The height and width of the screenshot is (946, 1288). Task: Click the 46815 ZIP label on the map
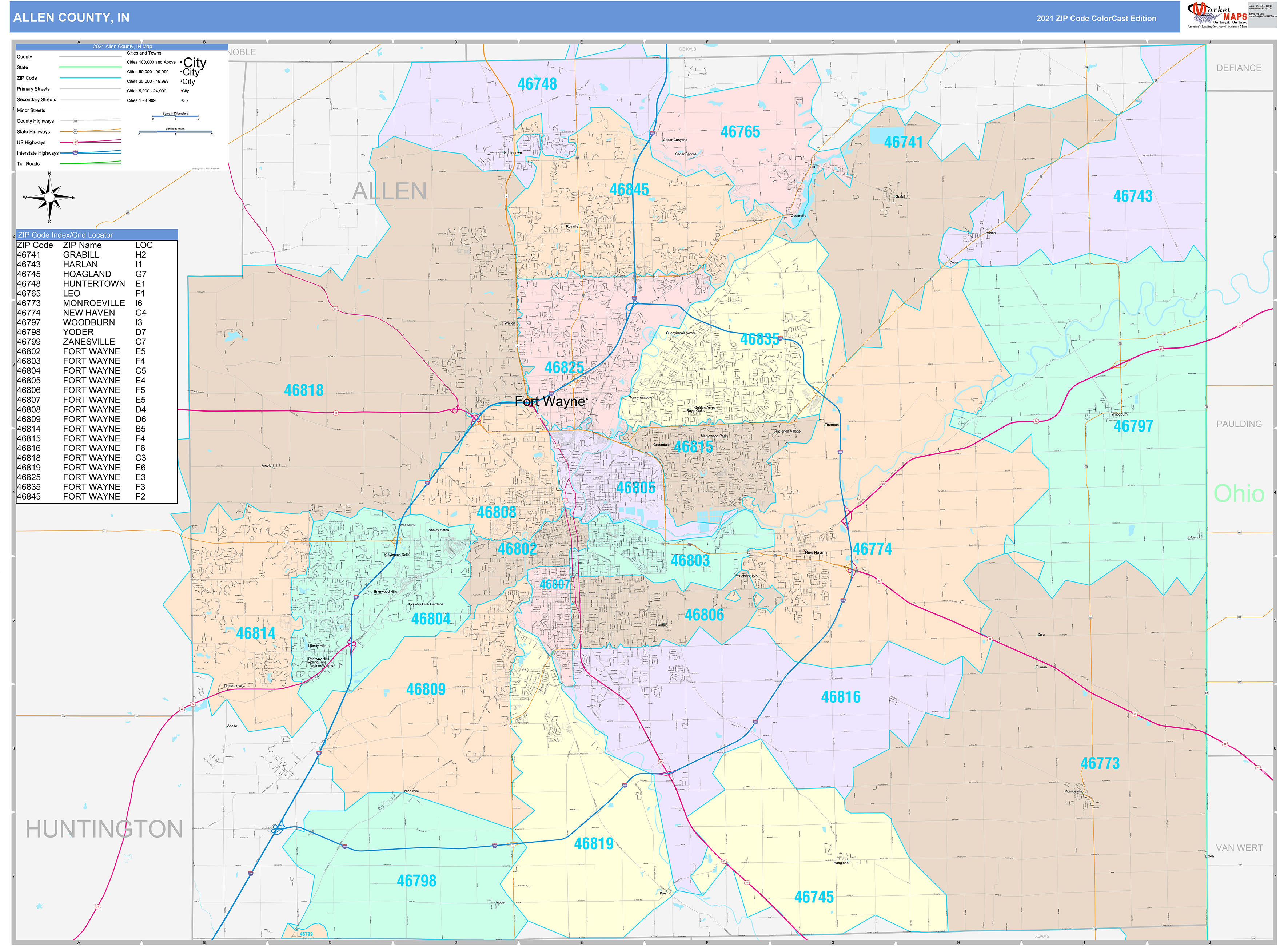693,447
